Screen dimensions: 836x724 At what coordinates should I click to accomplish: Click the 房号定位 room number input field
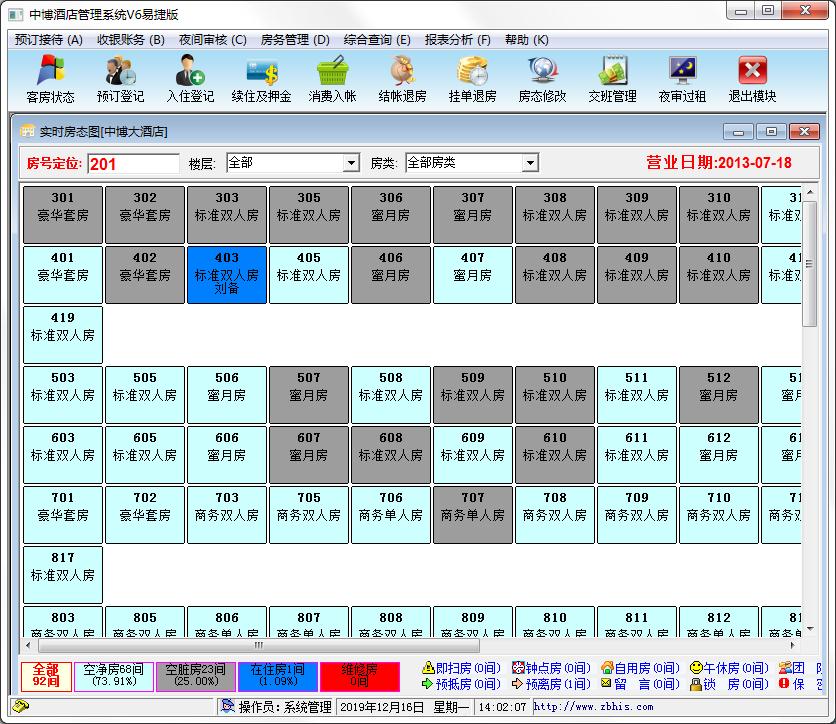133,164
